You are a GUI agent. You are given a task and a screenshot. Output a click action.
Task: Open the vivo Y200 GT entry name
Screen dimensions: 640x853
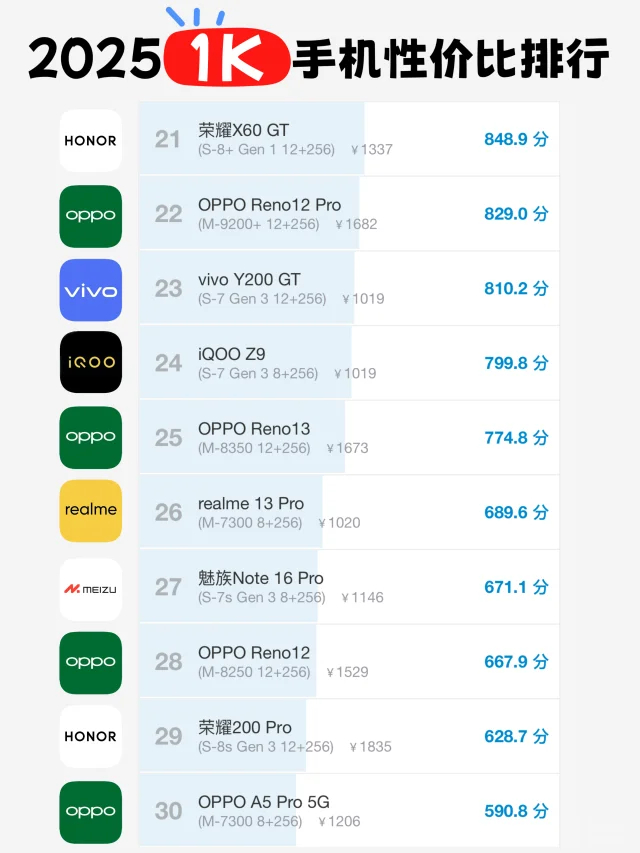(x=249, y=280)
